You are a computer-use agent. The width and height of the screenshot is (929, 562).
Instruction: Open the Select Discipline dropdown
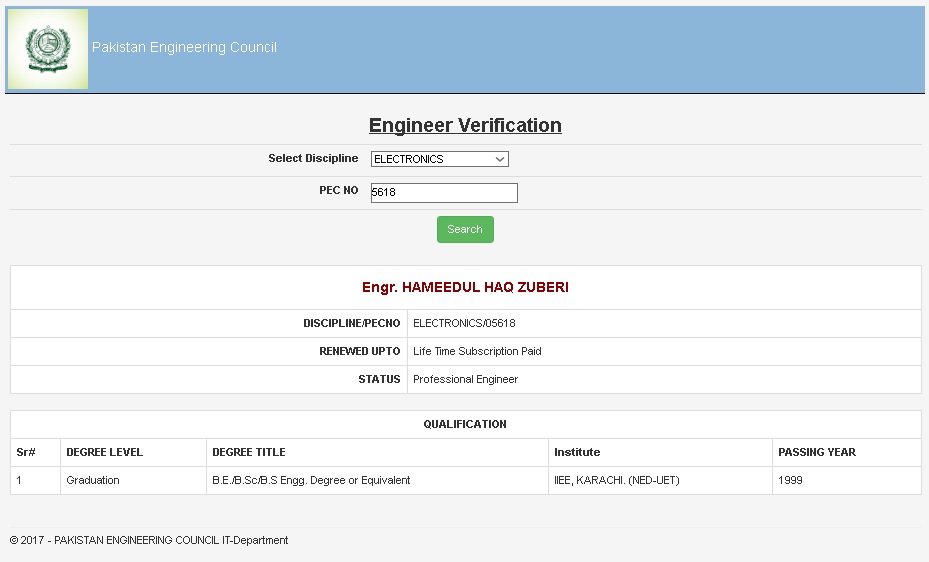coord(439,159)
